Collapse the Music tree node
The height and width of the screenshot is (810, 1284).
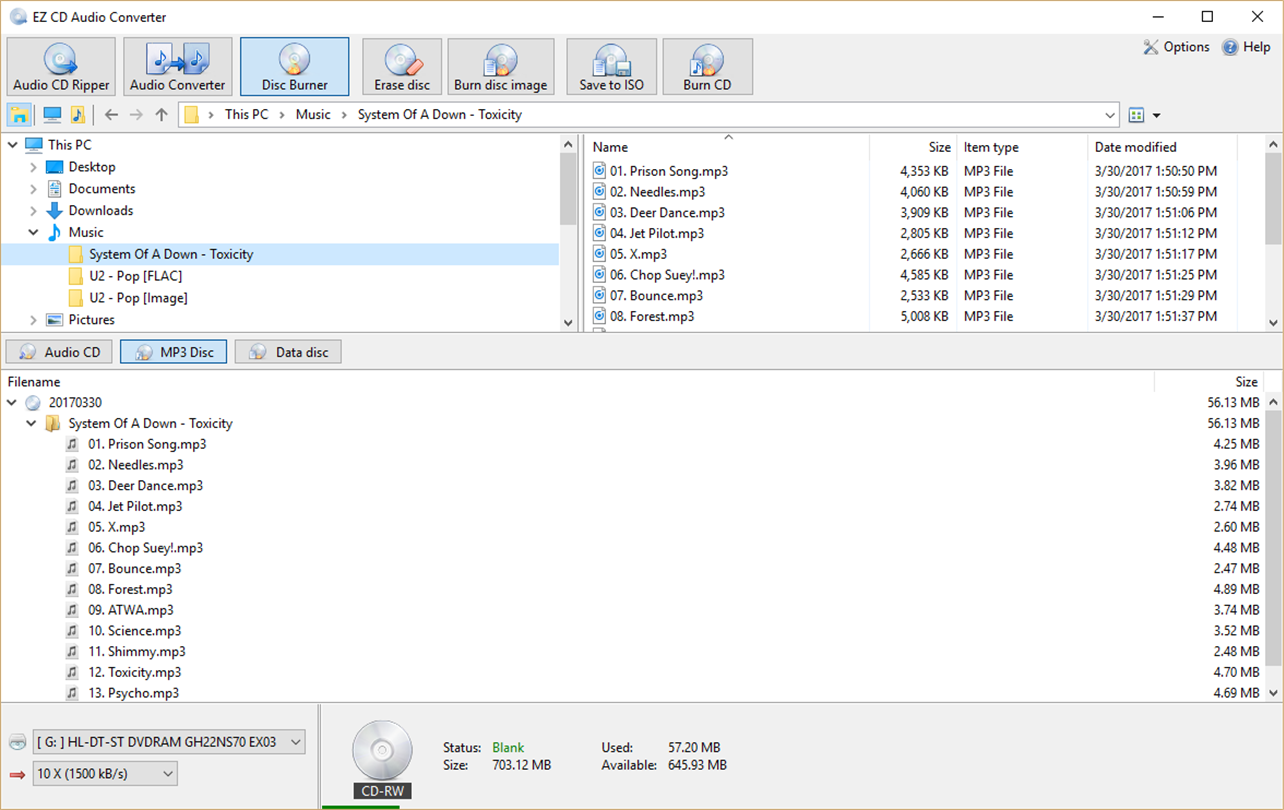click(34, 232)
